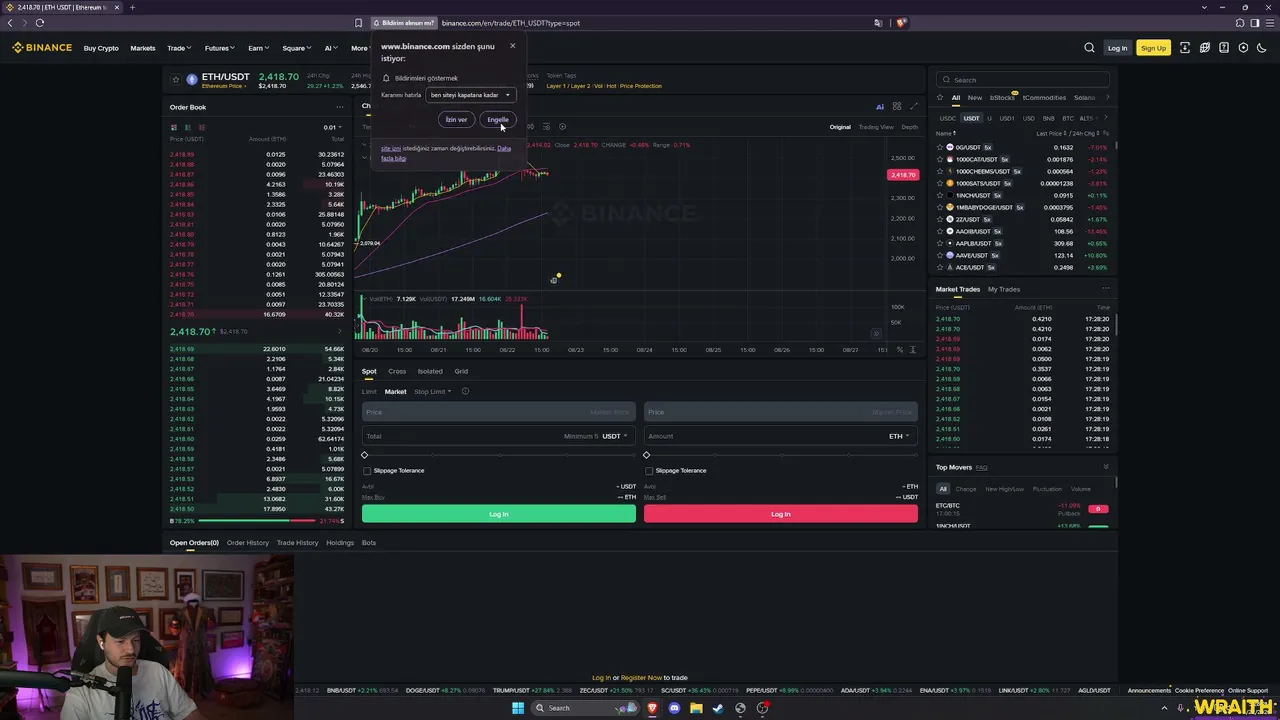1280x720 pixels.
Task: Change order book decimal precision 0.01
Action: point(332,127)
